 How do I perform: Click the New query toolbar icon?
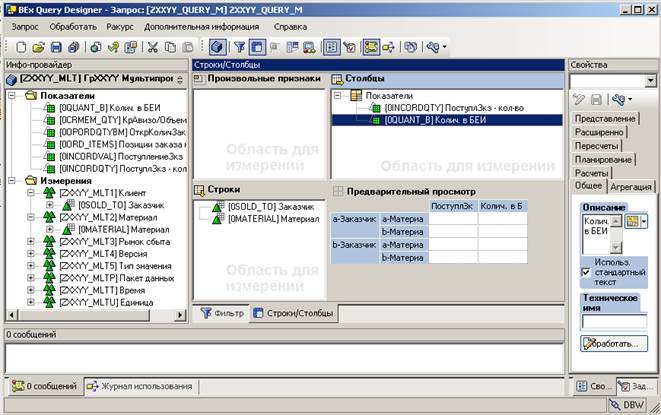click(x=21, y=47)
